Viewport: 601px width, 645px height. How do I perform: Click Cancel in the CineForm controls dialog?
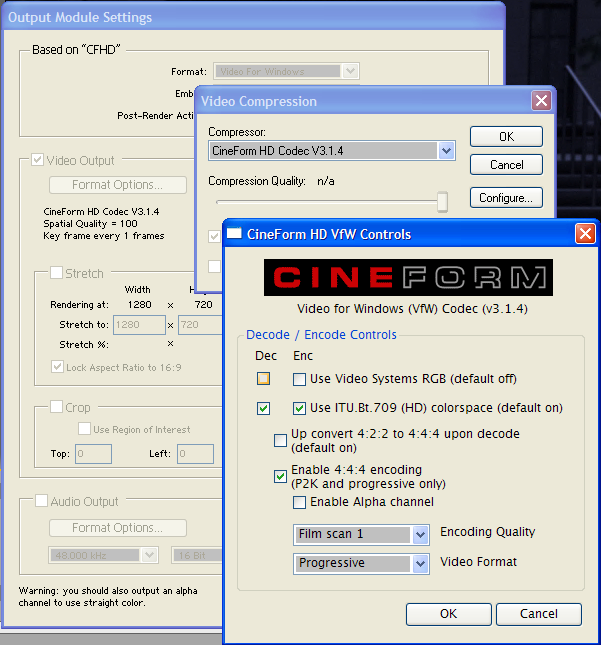[x=539, y=613]
